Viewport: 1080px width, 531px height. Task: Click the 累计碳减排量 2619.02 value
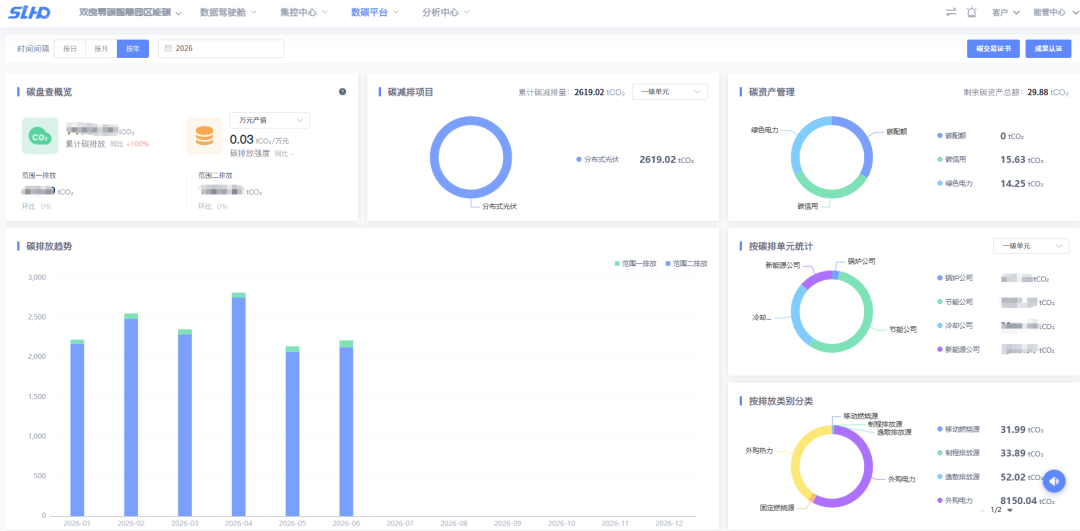[x=589, y=92]
